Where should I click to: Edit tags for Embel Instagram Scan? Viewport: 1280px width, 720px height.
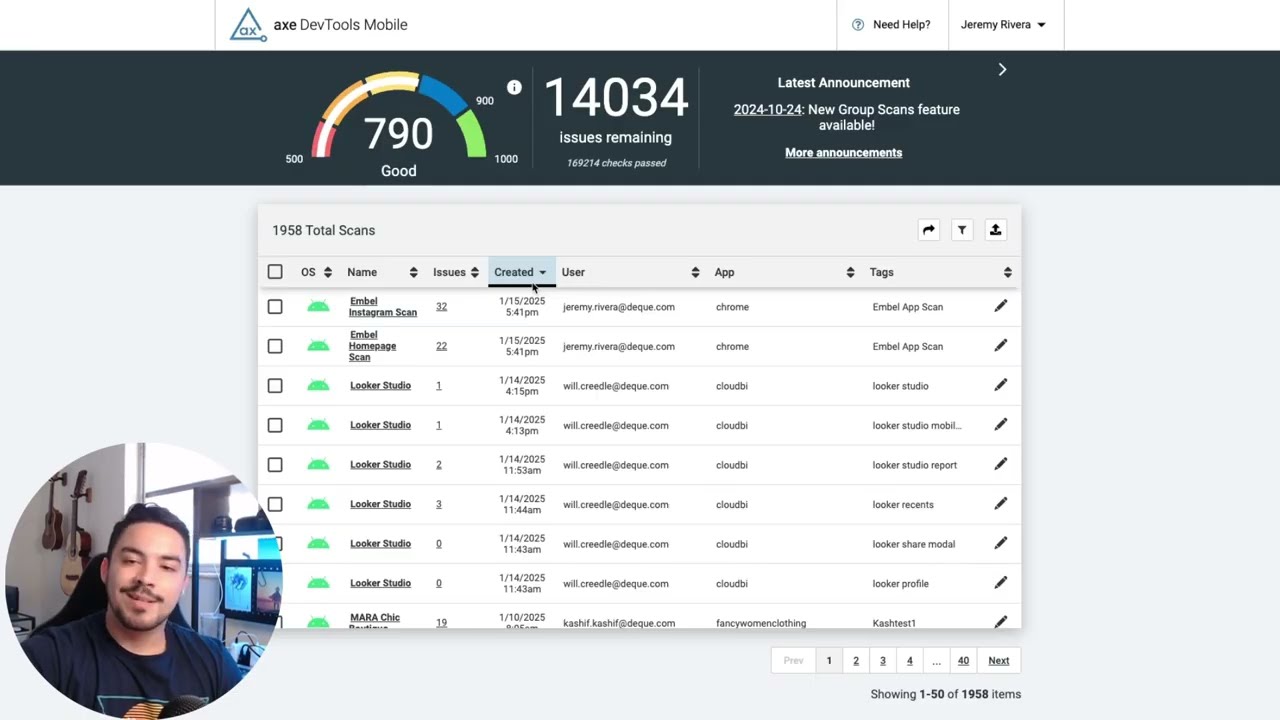point(1000,306)
